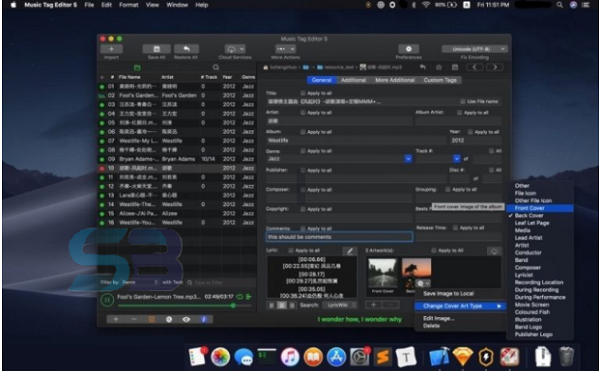The image size is (600, 371).
Task: Click the artwork cloud download icon
Action: tap(494, 251)
